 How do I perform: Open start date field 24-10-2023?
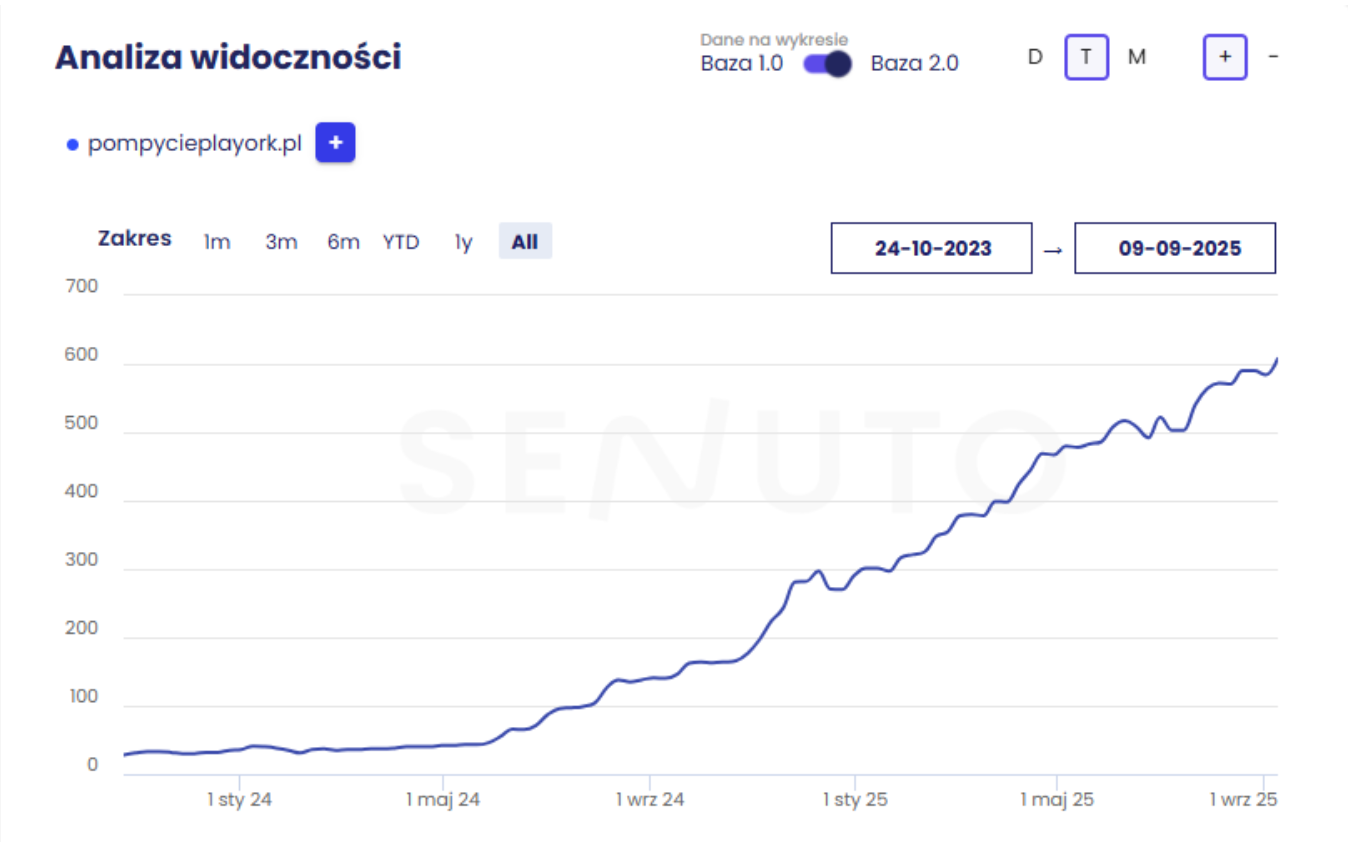coord(931,248)
